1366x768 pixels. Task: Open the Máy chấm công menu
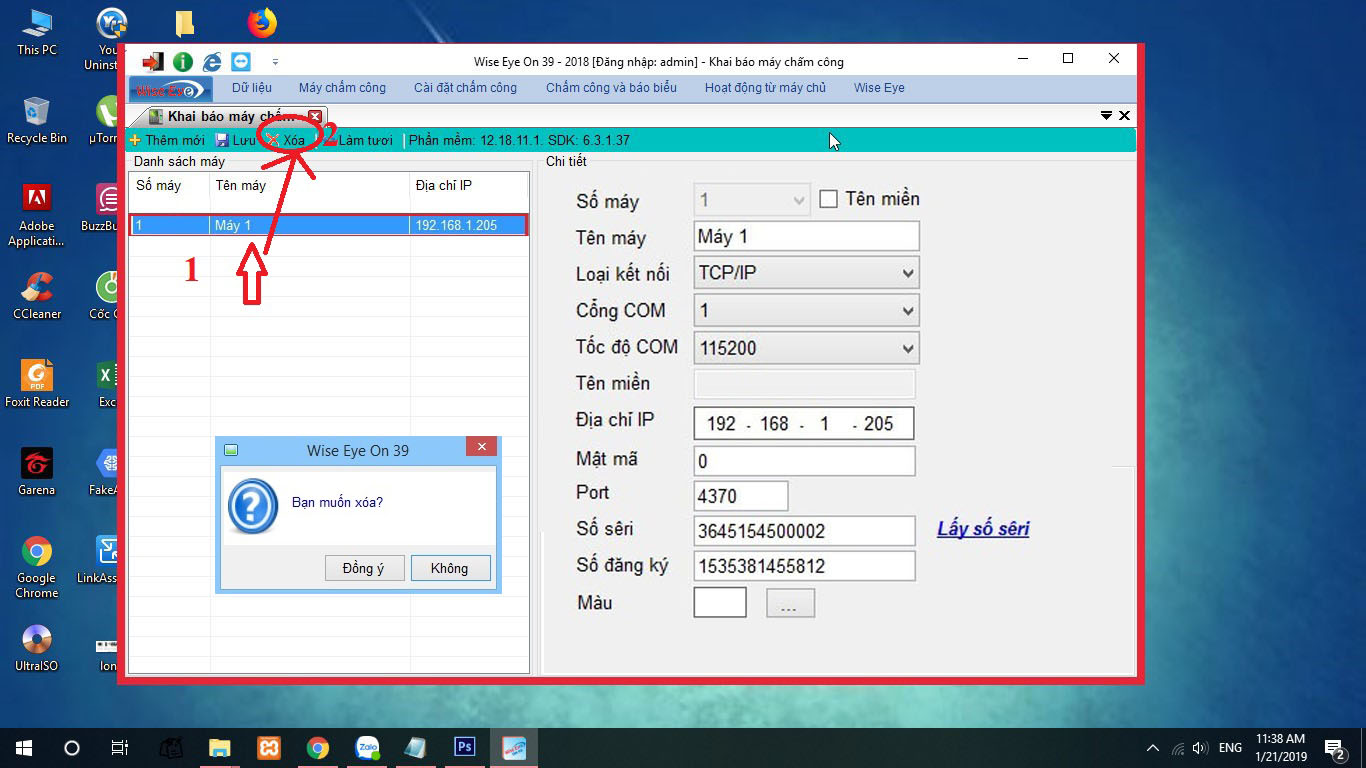pyautogui.click(x=342, y=88)
